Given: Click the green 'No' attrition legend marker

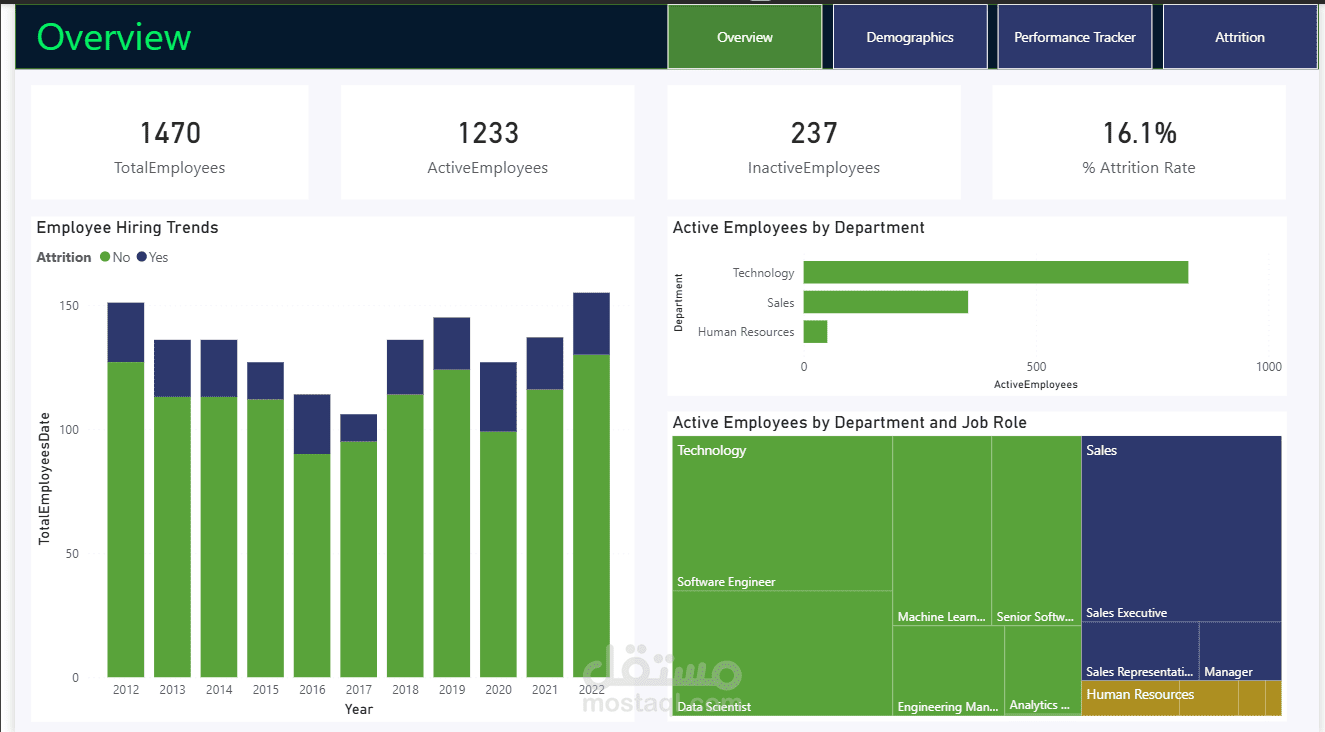Looking at the screenshot, I should click(105, 257).
